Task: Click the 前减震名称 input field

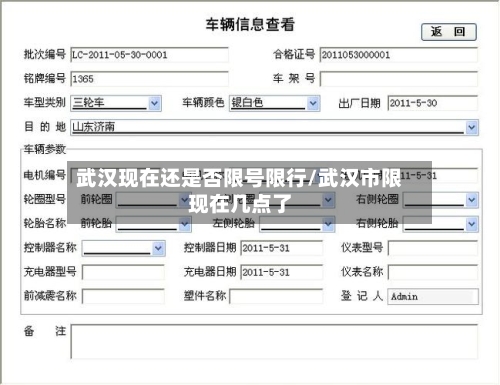Action: pyautogui.click(x=123, y=296)
